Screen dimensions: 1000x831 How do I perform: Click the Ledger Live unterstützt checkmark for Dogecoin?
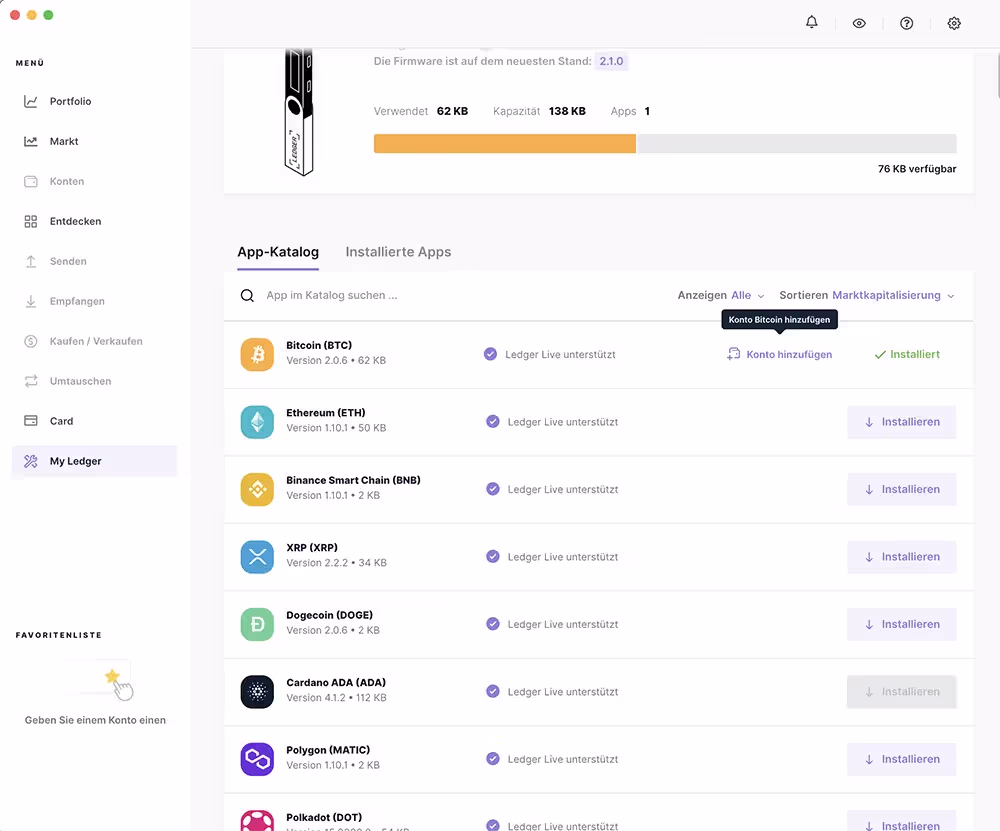[492, 624]
